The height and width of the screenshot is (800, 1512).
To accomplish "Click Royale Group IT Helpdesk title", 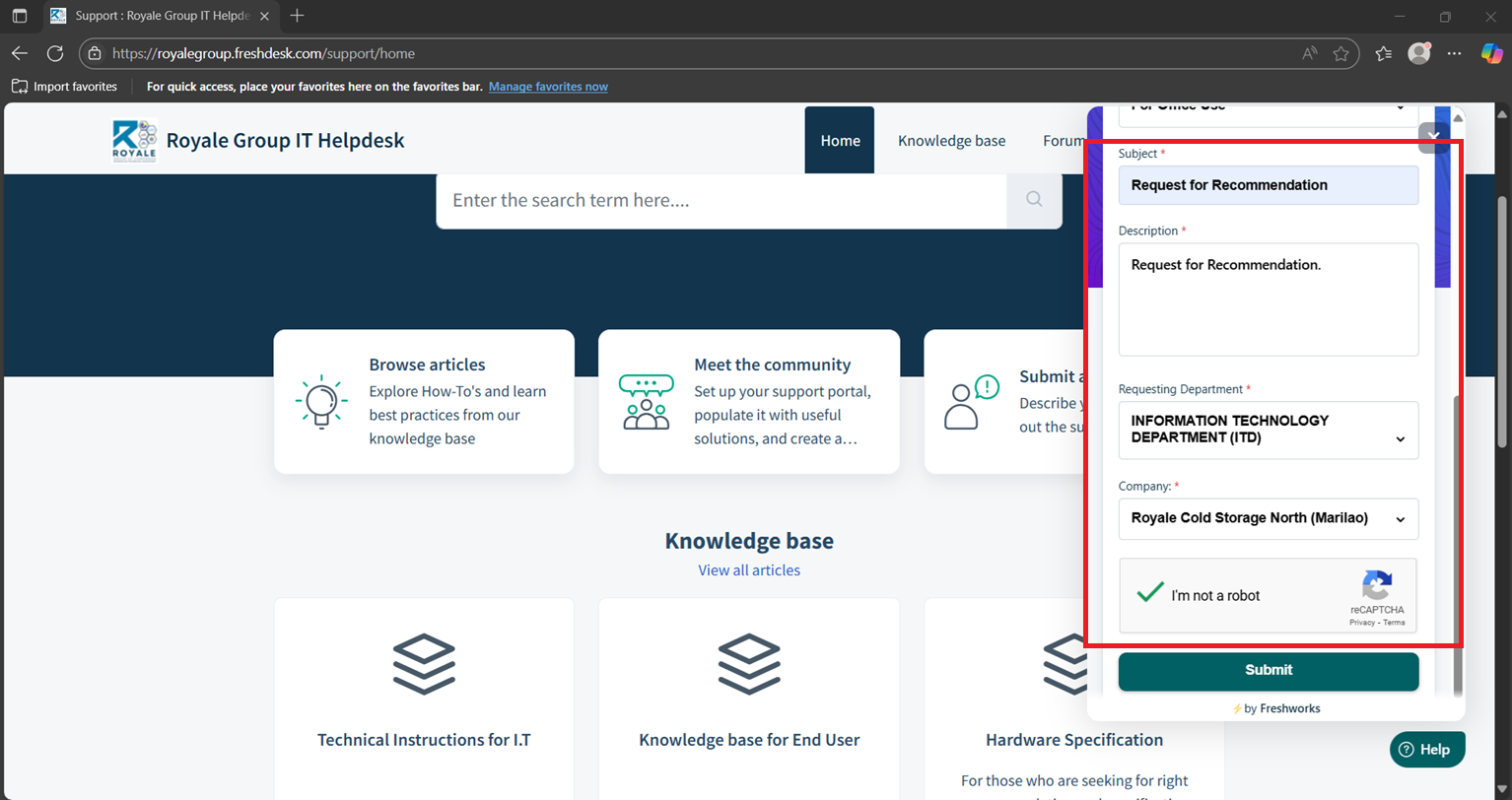I will (x=285, y=140).
